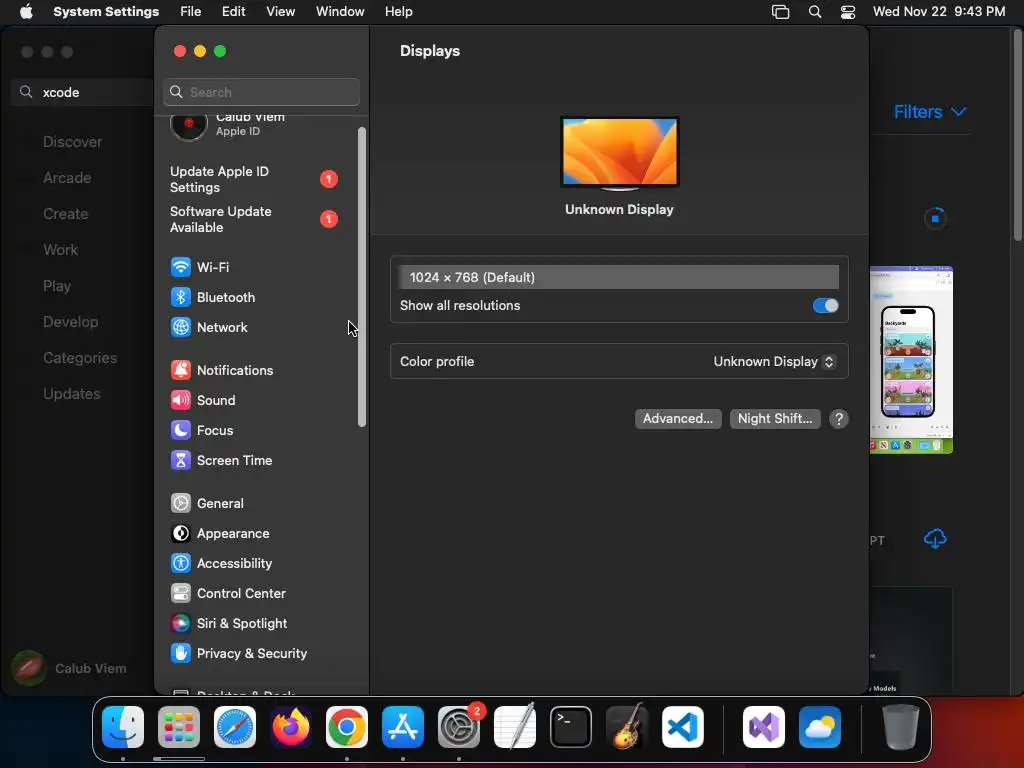Open TextEdit from the Dock
The height and width of the screenshot is (768, 1024).
click(x=515, y=727)
